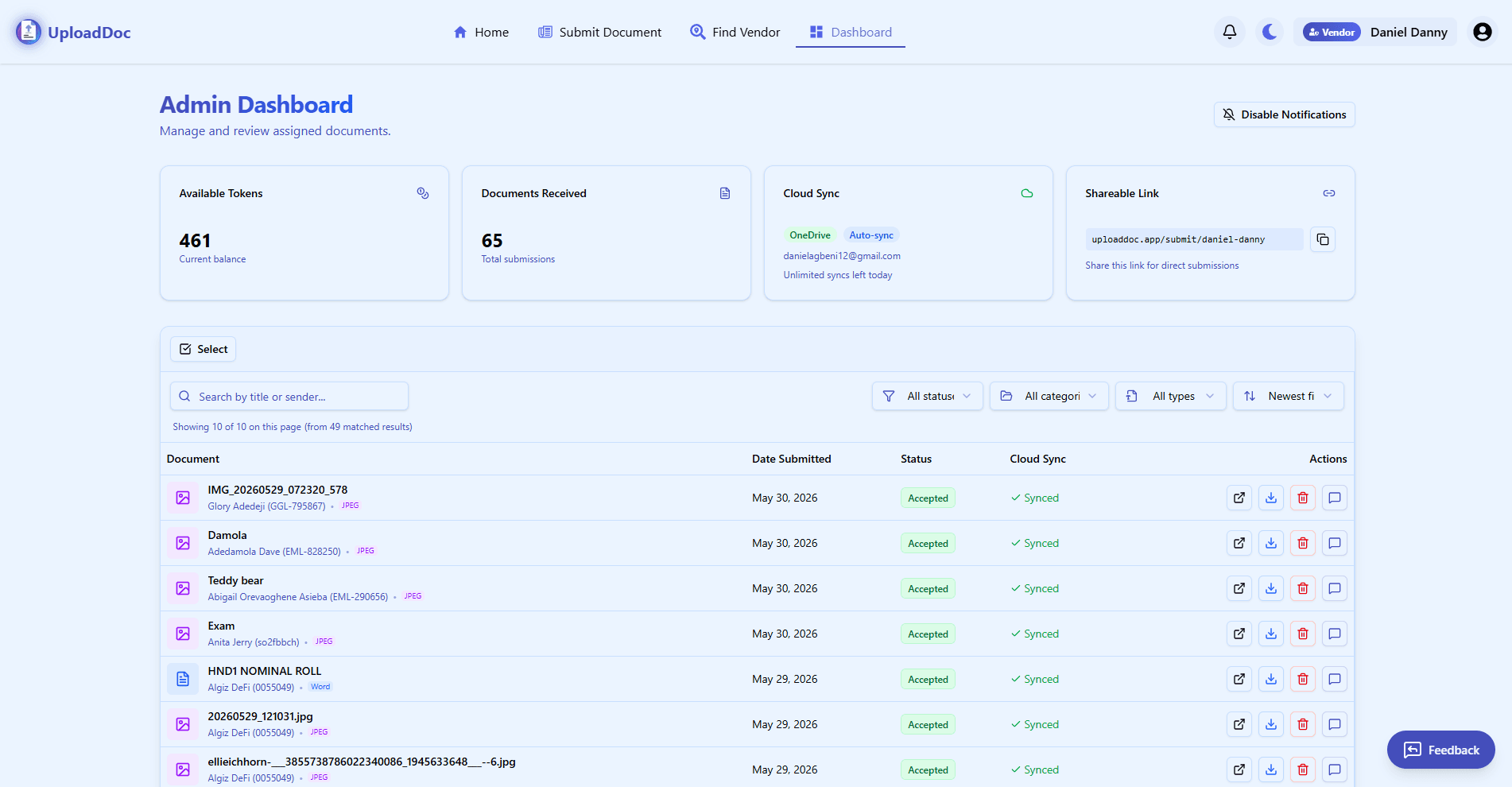This screenshot has width=1512, height=787.
Task: Click the Vendor role badge
Action: point(1332,32)
